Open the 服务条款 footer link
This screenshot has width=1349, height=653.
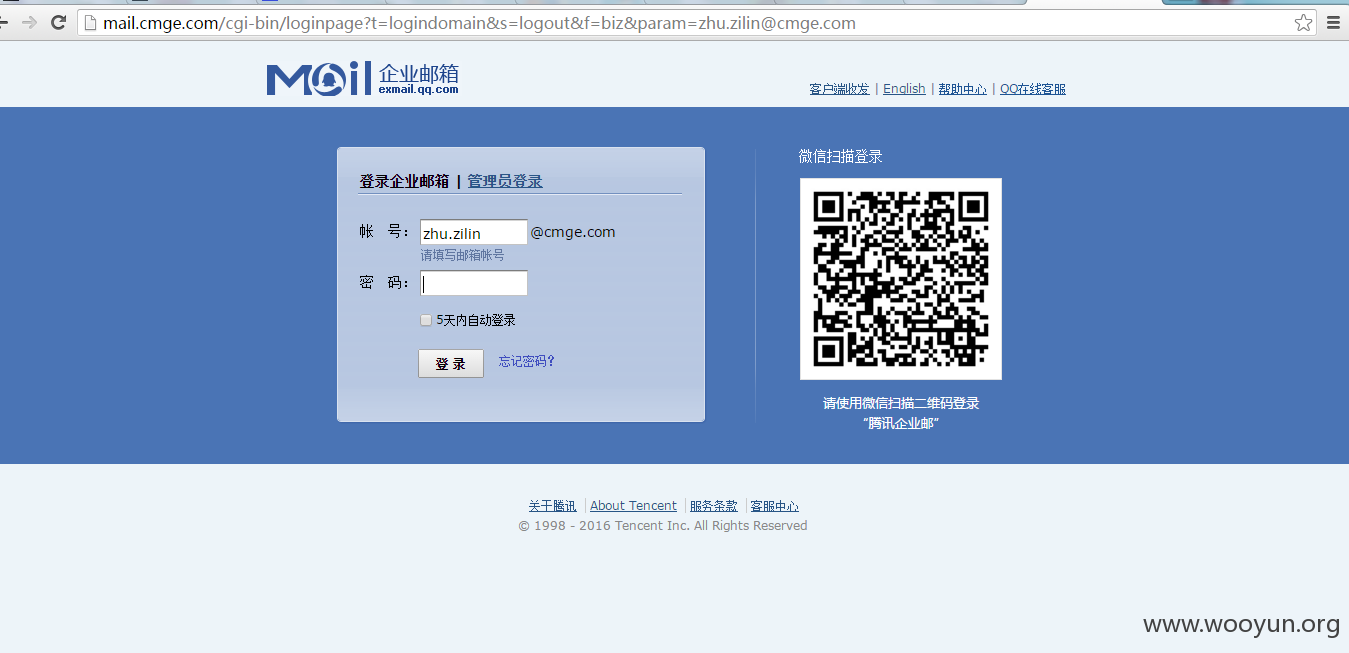(x=714, y=506)
